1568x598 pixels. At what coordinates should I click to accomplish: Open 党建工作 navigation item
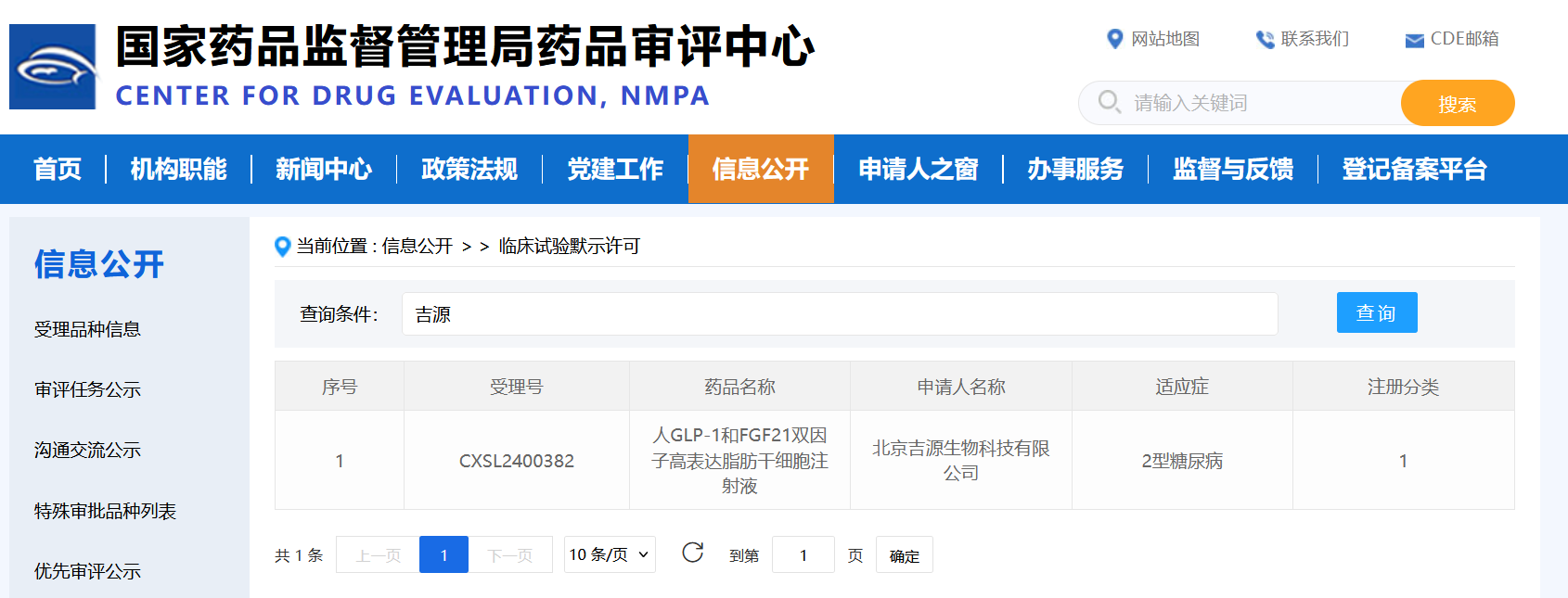(615, 169)
